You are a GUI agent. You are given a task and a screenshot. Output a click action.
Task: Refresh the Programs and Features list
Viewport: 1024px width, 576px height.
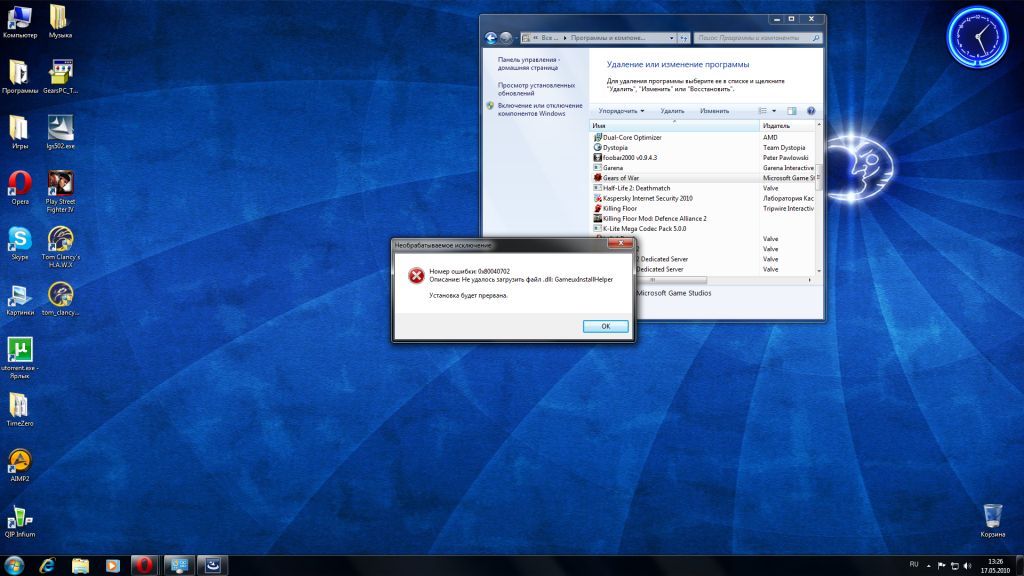(684, 38)
